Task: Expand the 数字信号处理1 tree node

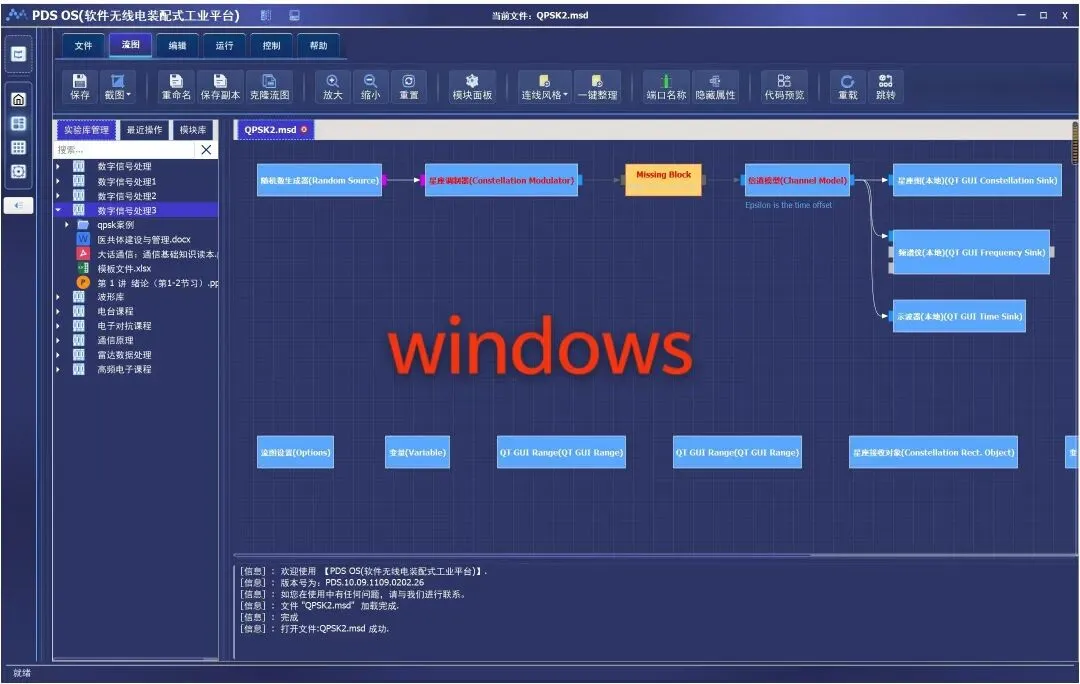Action: (x=58, y=181)
